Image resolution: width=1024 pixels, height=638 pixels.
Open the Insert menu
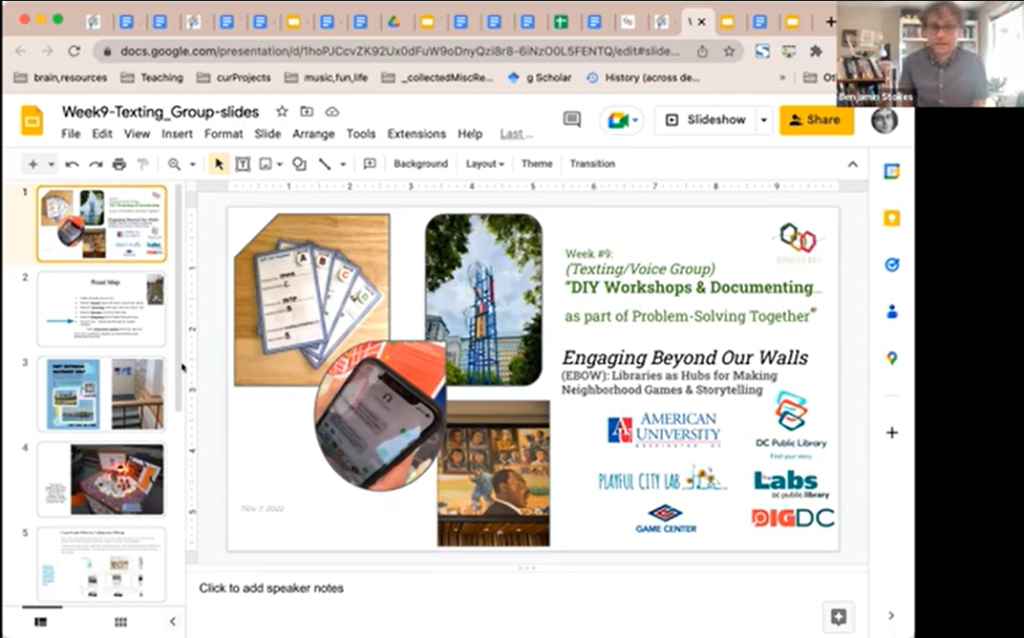177,134
